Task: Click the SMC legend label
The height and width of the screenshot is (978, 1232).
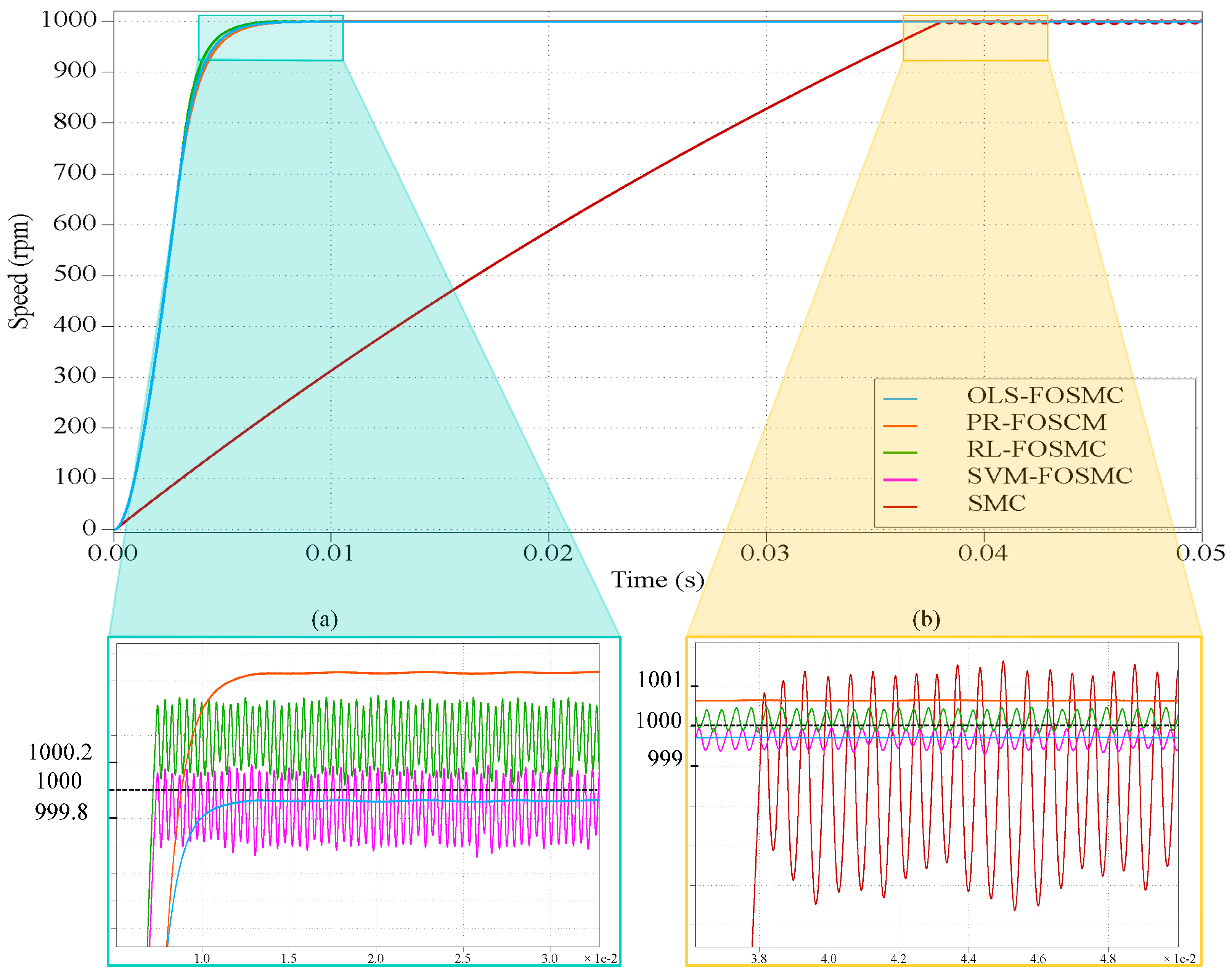Action: 997,503
